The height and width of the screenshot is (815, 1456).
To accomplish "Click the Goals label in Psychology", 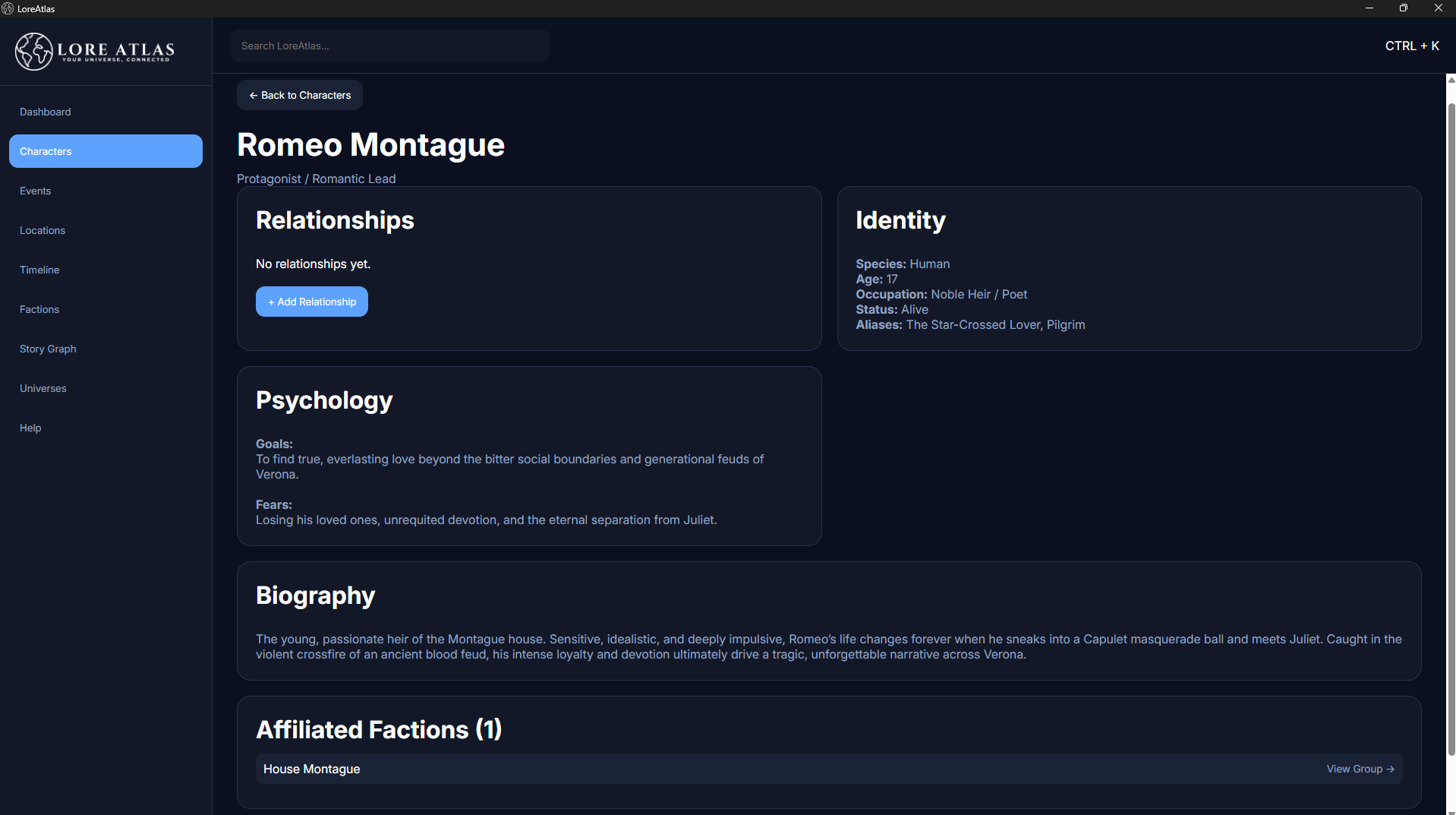I will coord(274,444).
